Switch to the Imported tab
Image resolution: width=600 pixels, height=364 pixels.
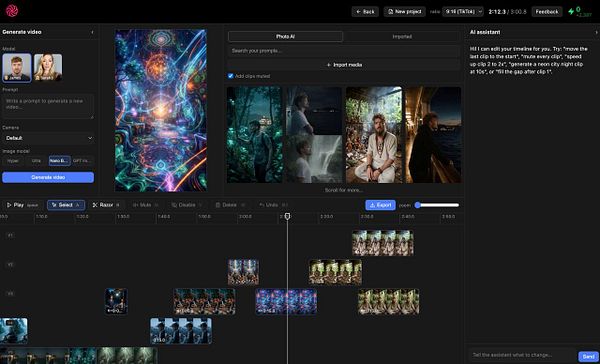click(402, 36)
